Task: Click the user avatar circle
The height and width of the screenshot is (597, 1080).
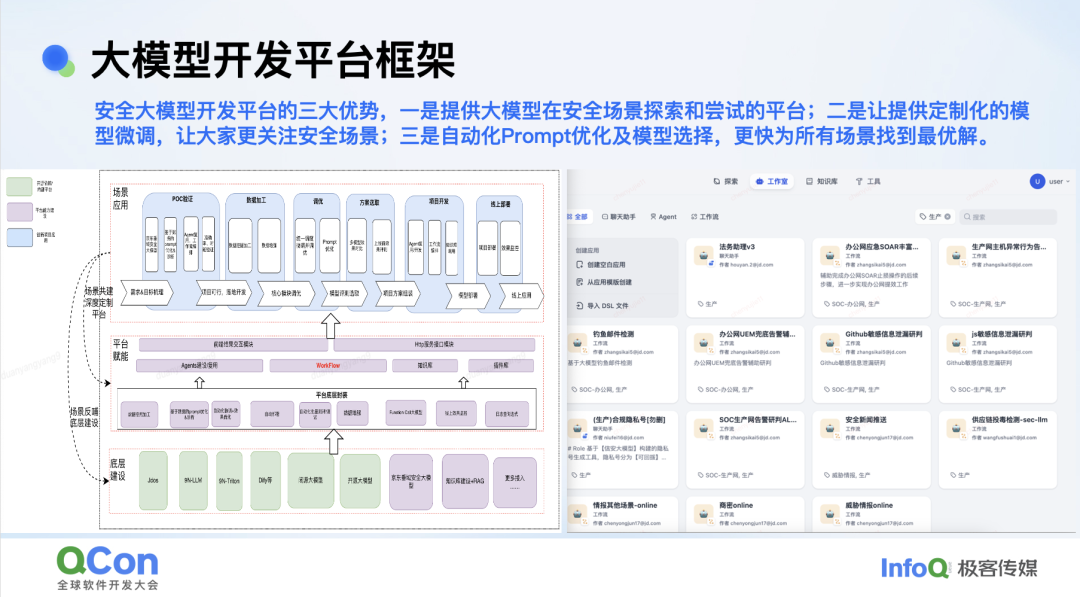Action: [1037, 181]
